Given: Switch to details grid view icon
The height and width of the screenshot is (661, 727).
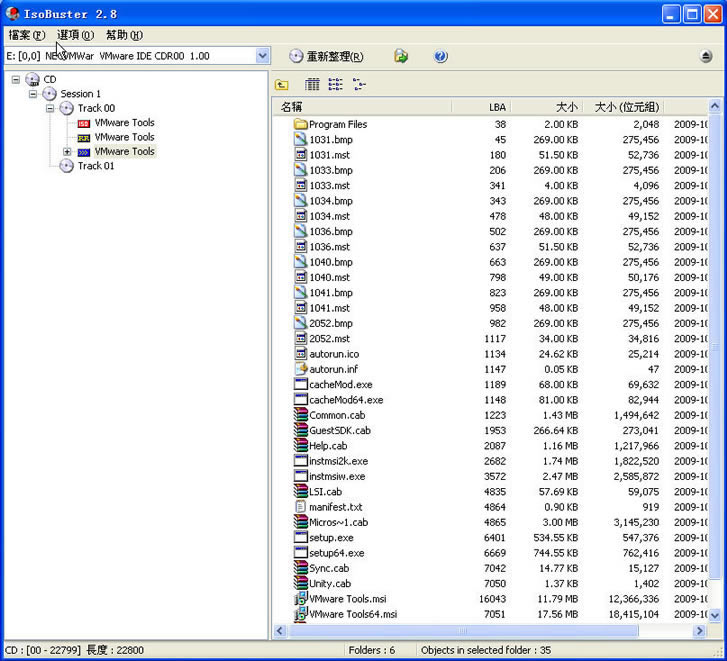Looking at the screenshot, I should [312, 84].
